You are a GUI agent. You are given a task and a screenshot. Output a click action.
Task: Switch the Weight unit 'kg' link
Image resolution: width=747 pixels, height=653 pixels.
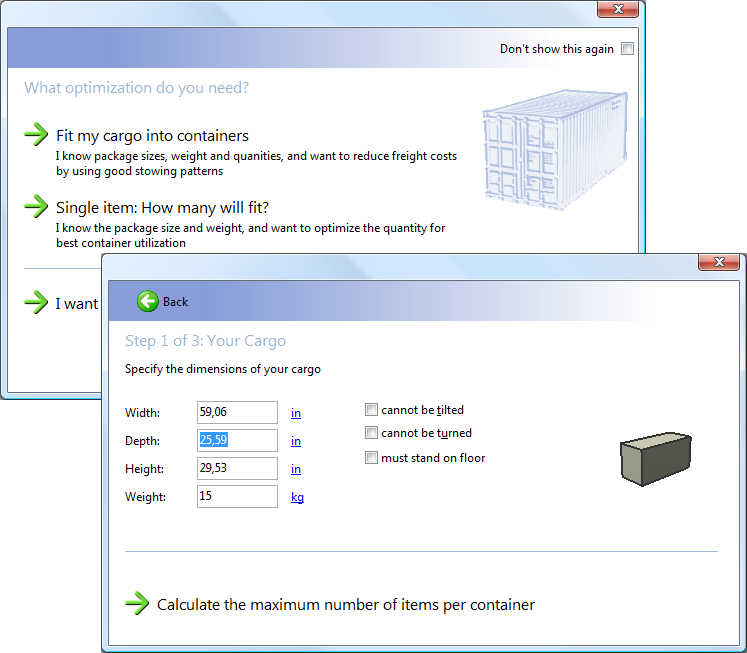297,497
